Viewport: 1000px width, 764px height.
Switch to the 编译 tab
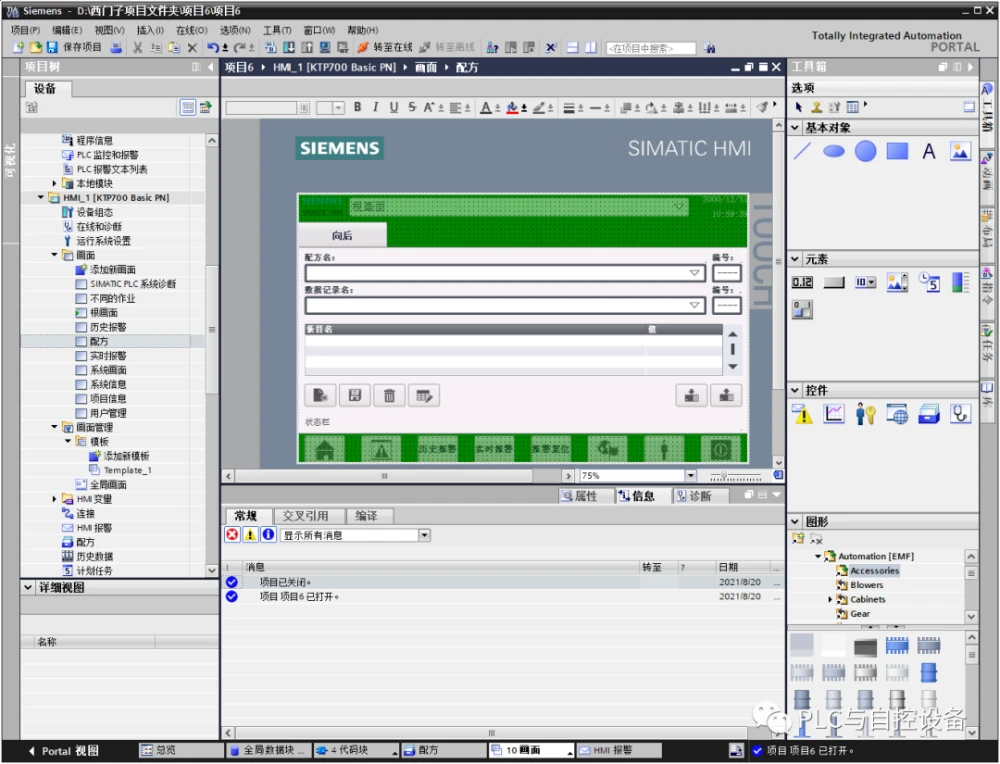point(366,515)
